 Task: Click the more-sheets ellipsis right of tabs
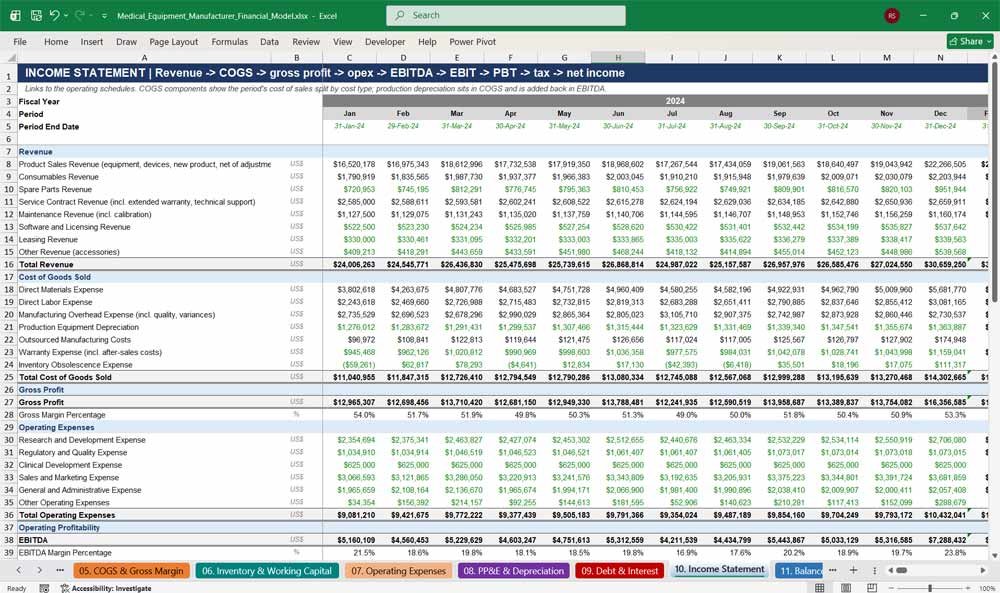(x=833, y=570)
